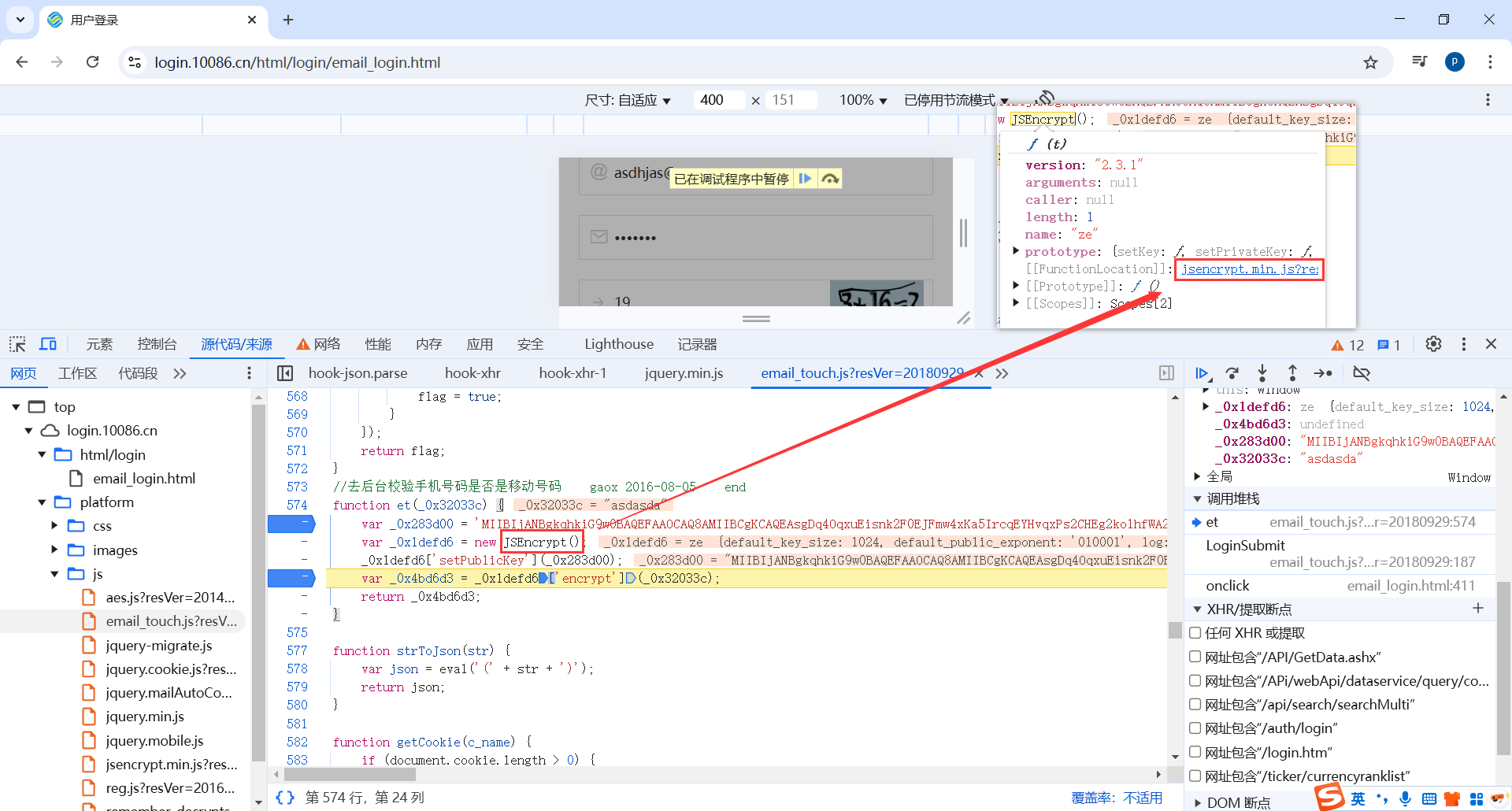Rotate the device screen orientation
The image size is (1512, 811).
tap(1046, 98)
